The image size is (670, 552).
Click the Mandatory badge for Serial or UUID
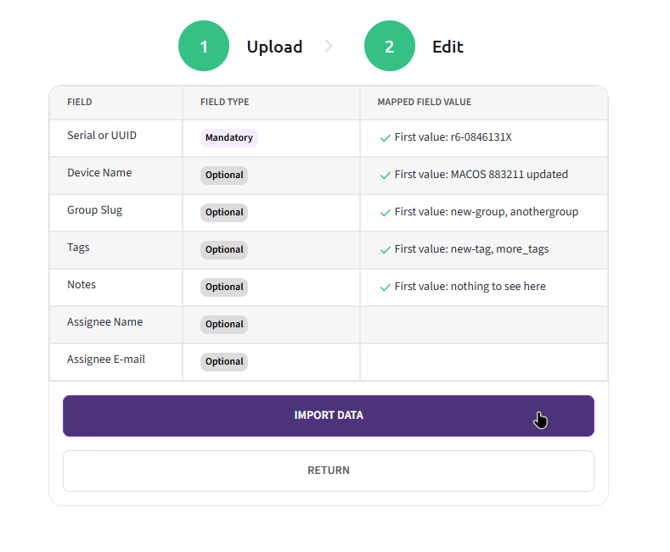pos(229,138)
